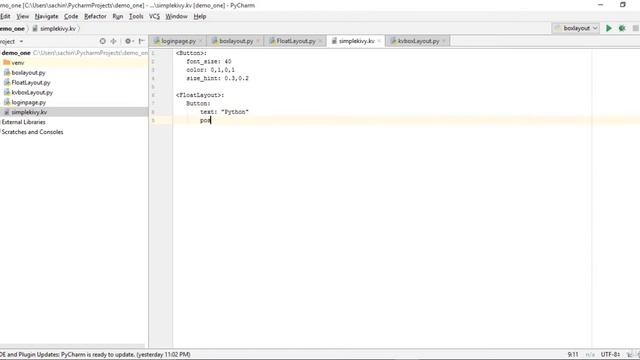The width and height of the screenshot is (640, 360).
Task: Open the Tools menu
Action: pos(136,16)
